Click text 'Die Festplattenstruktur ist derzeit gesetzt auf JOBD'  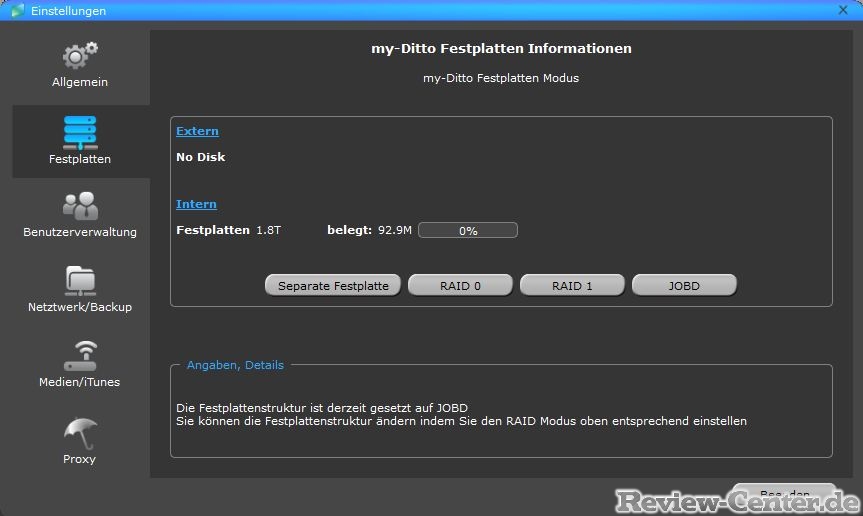tap(322, 408)
